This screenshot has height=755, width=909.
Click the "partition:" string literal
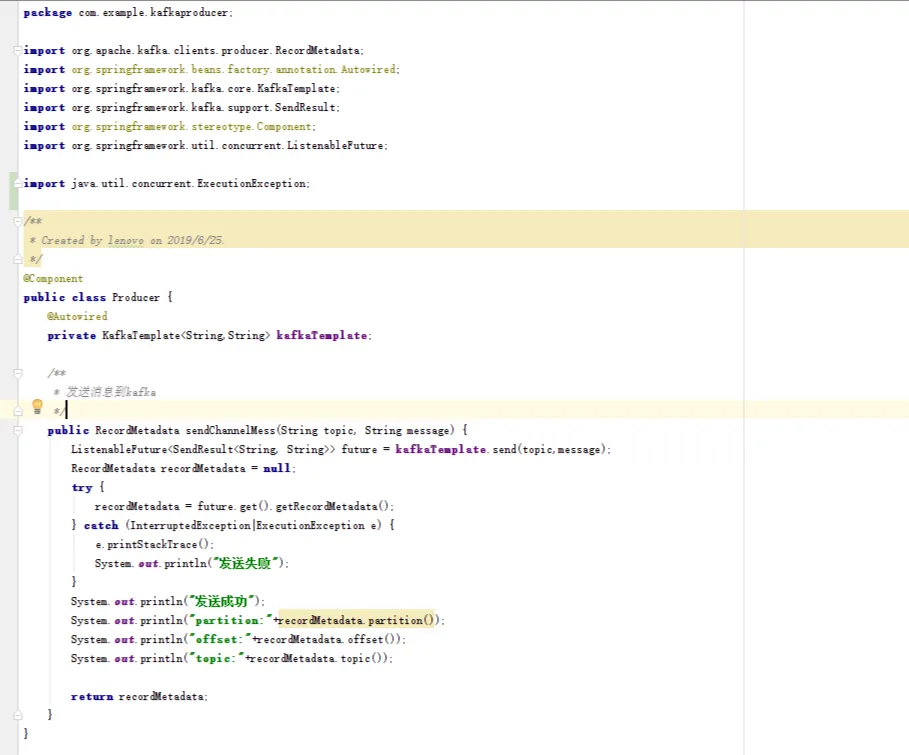[x=231, y=620]
